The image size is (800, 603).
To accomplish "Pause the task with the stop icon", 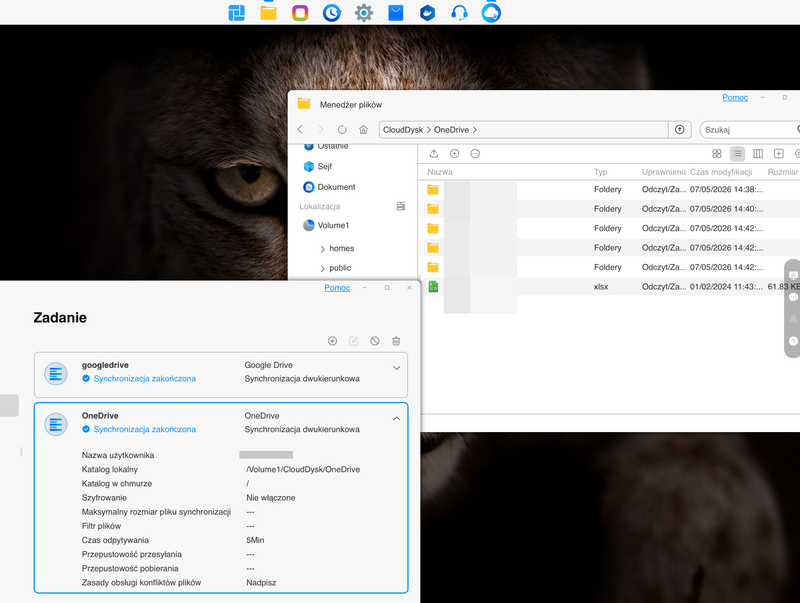I will (375, 341).
